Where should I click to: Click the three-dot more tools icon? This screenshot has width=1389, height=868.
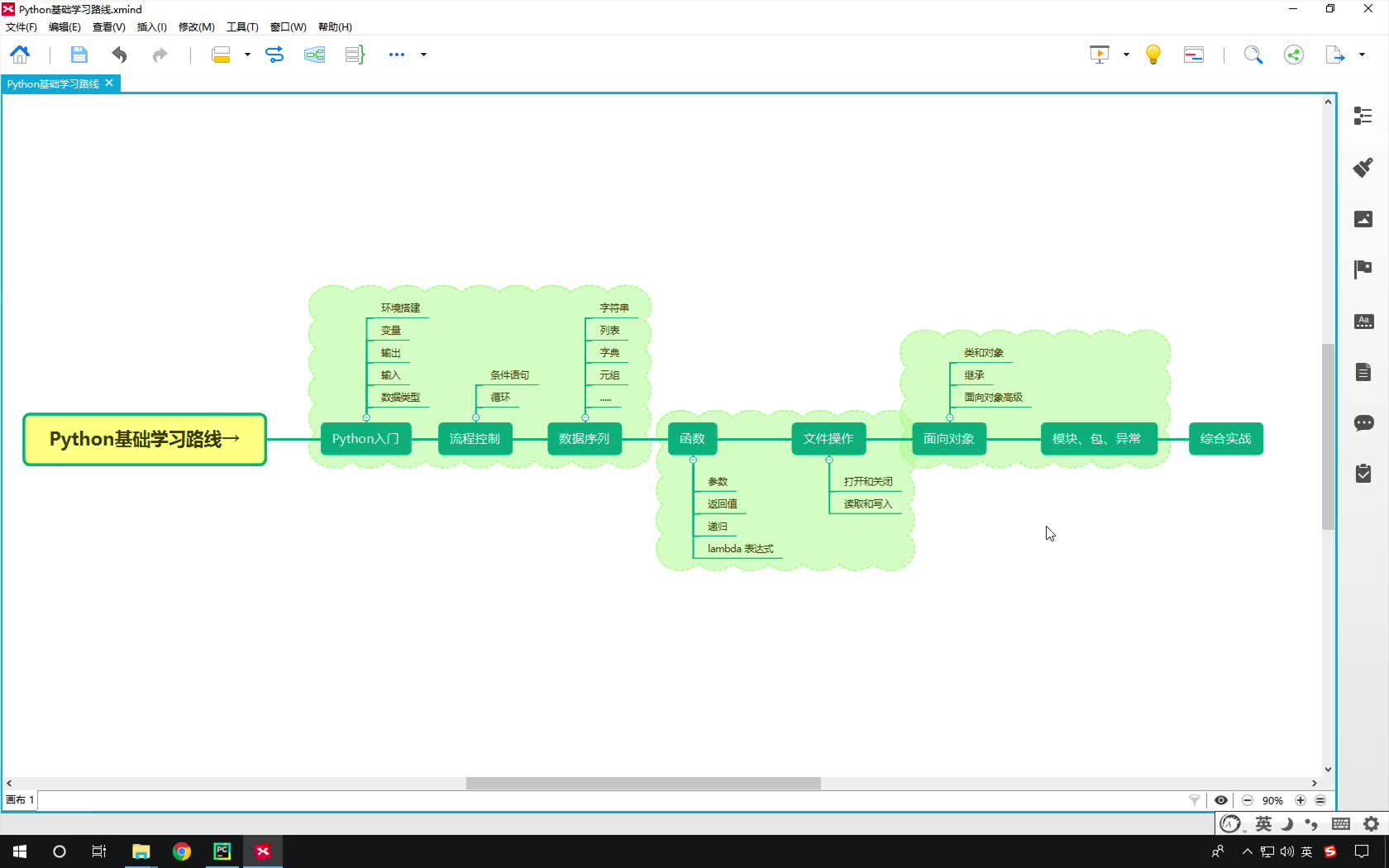397,55
